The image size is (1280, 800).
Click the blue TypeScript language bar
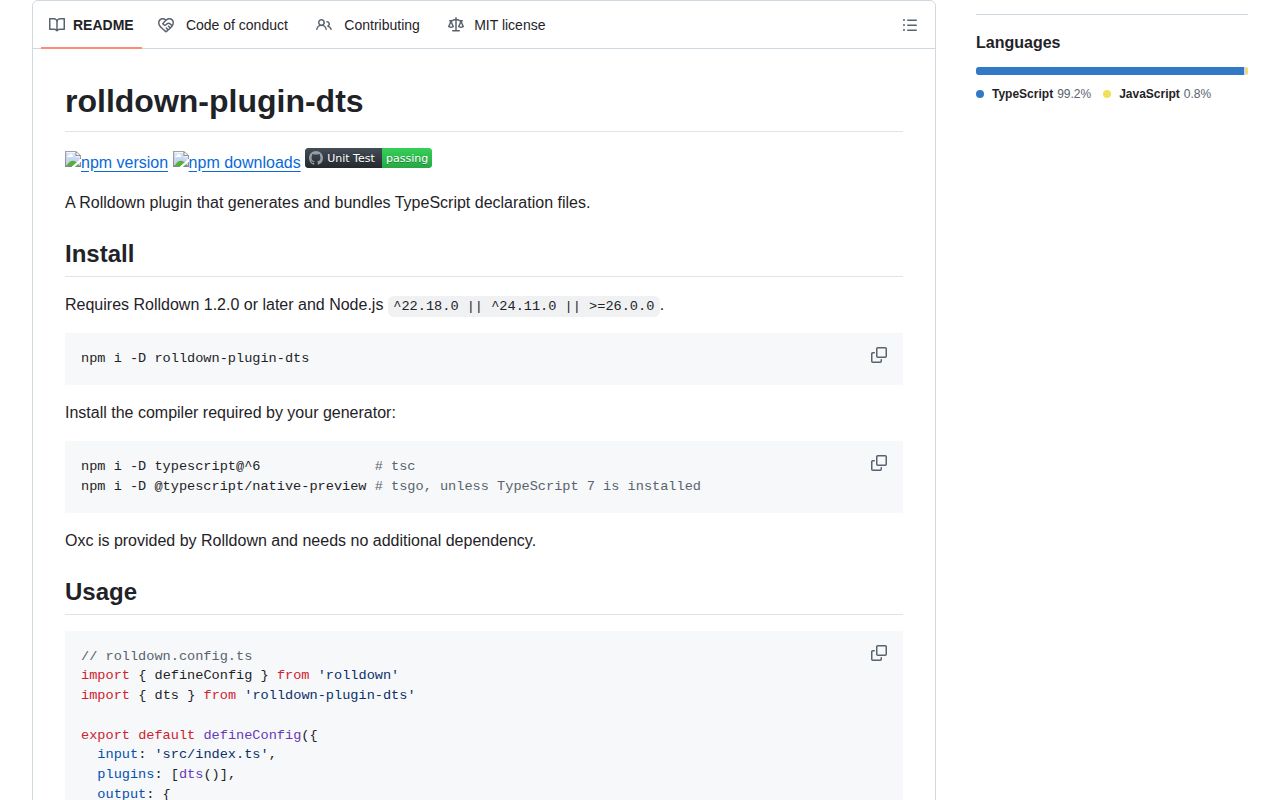[x=1110, y=71]
